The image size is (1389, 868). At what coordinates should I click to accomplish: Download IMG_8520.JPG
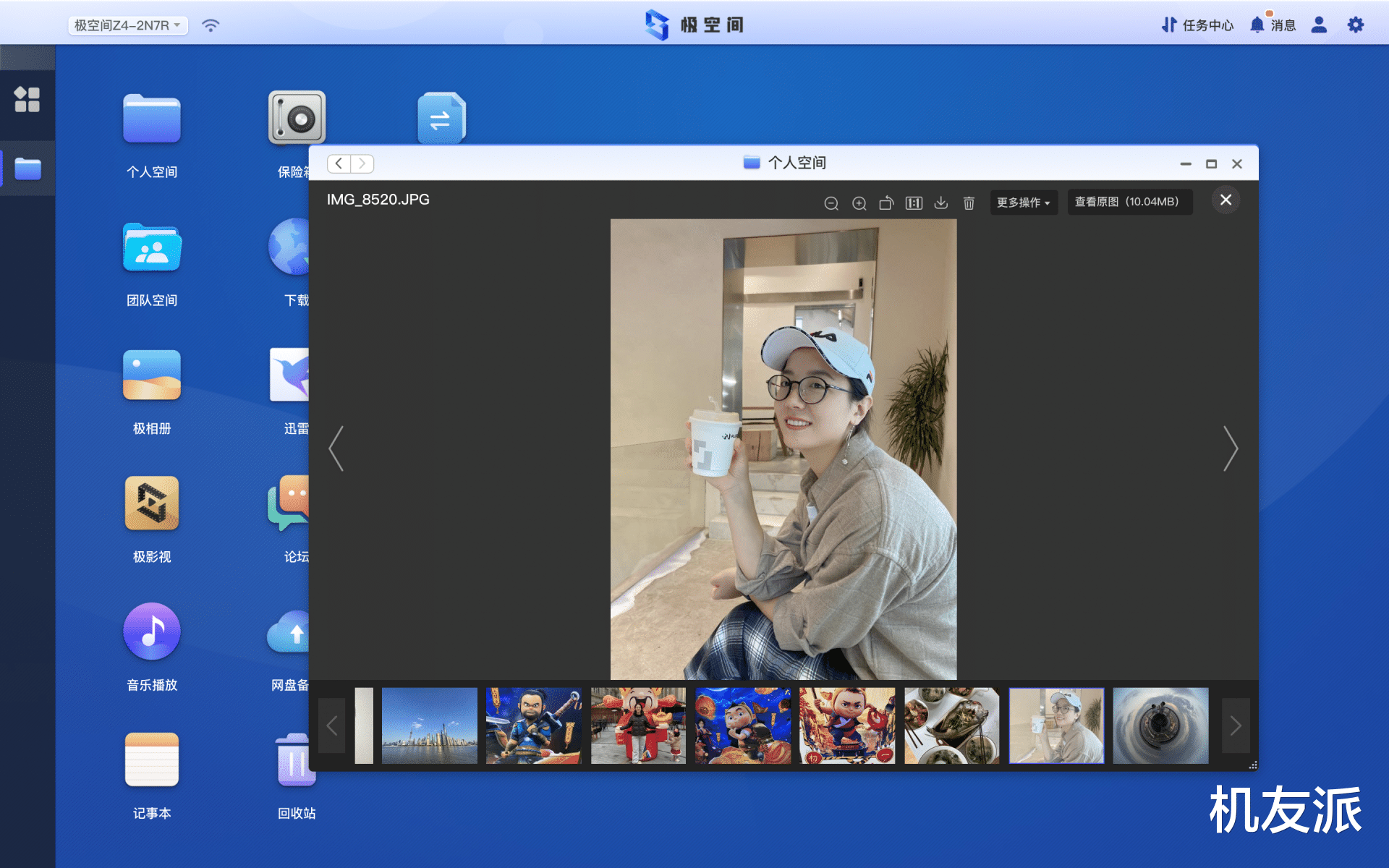(941, 203)
